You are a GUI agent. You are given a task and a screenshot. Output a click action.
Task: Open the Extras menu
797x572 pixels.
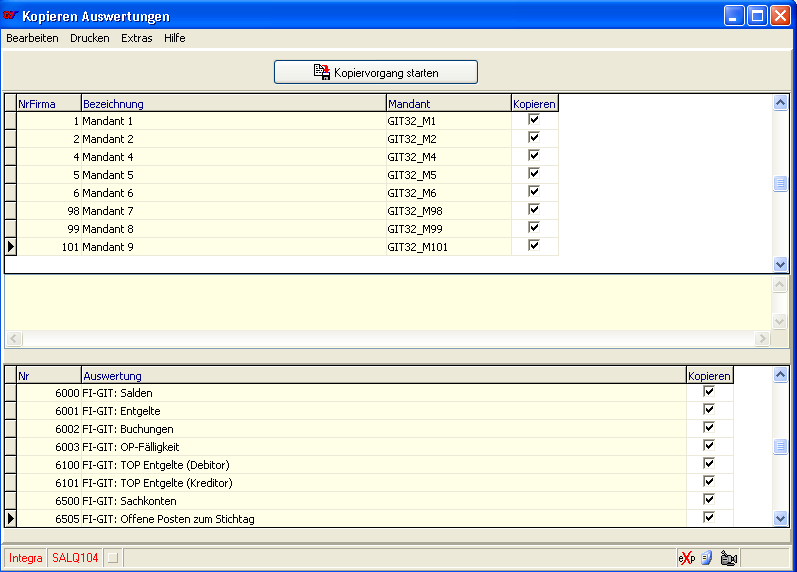136,38
